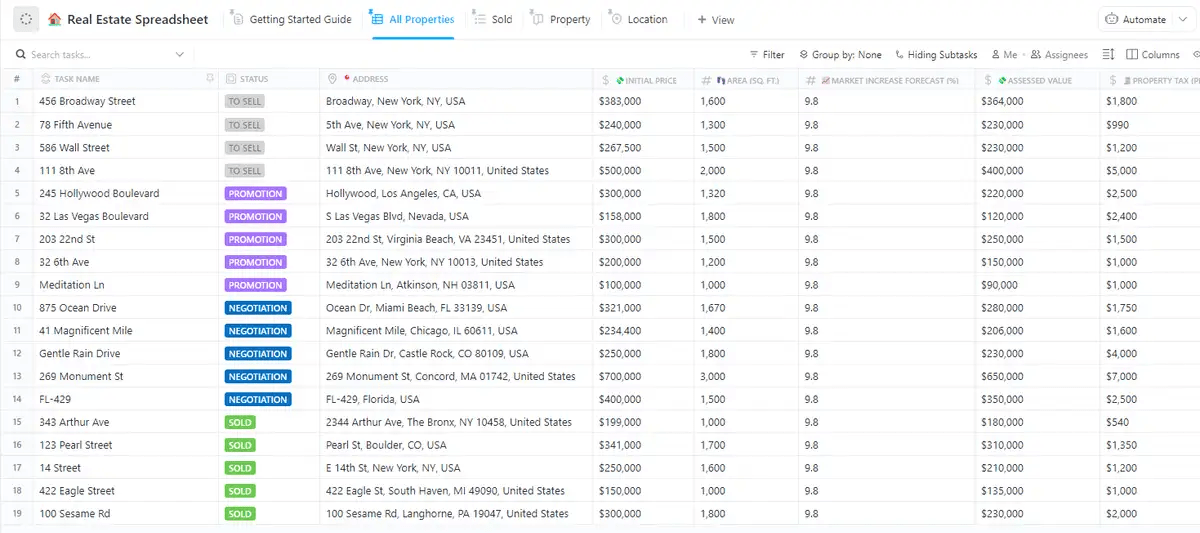The height and width of the screenshot is (533, 1200).
Task: Click the Real Estate Spreadsheet title
Action: tap(138, 19)
